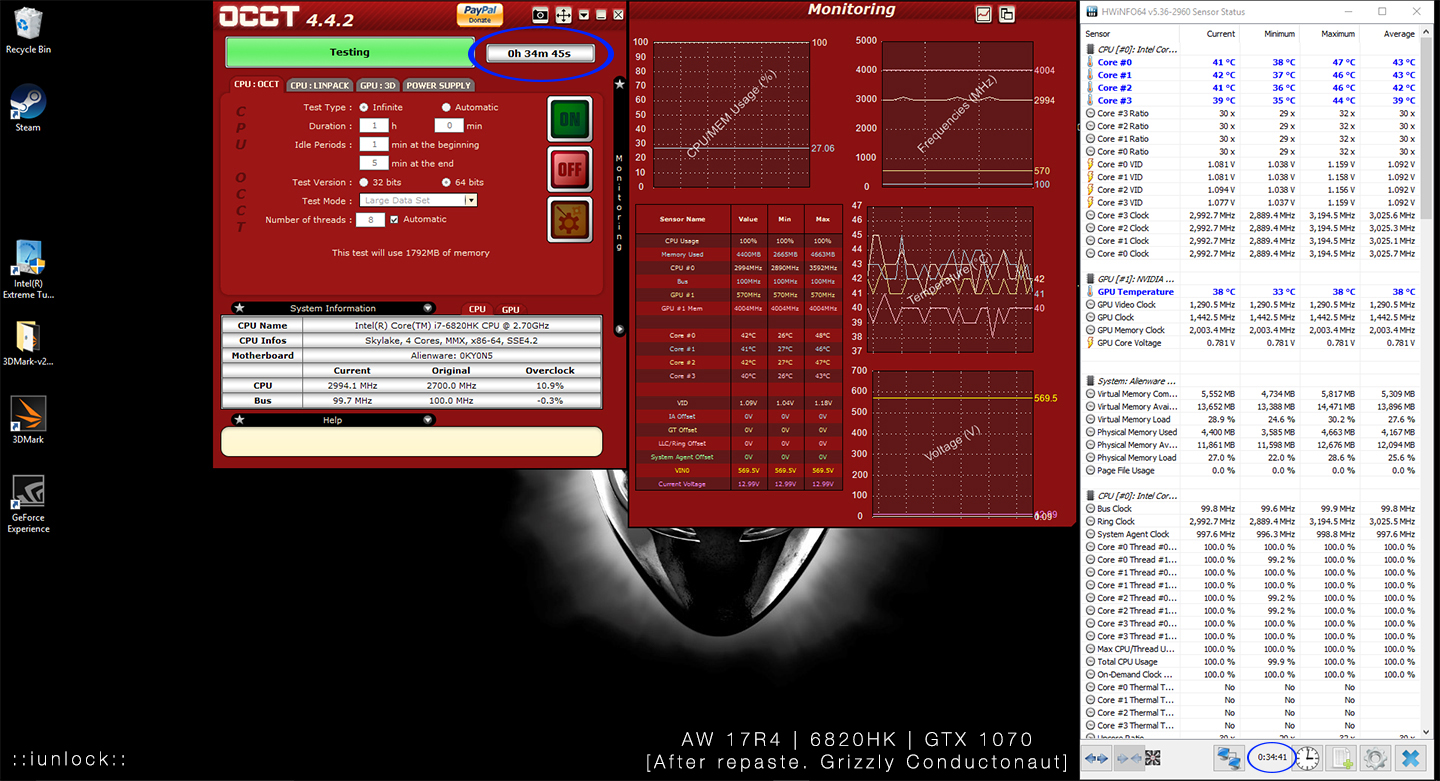Click HWiNFO expand columns blue arrows icon
1440x781 pixels.
[1097, 758]
